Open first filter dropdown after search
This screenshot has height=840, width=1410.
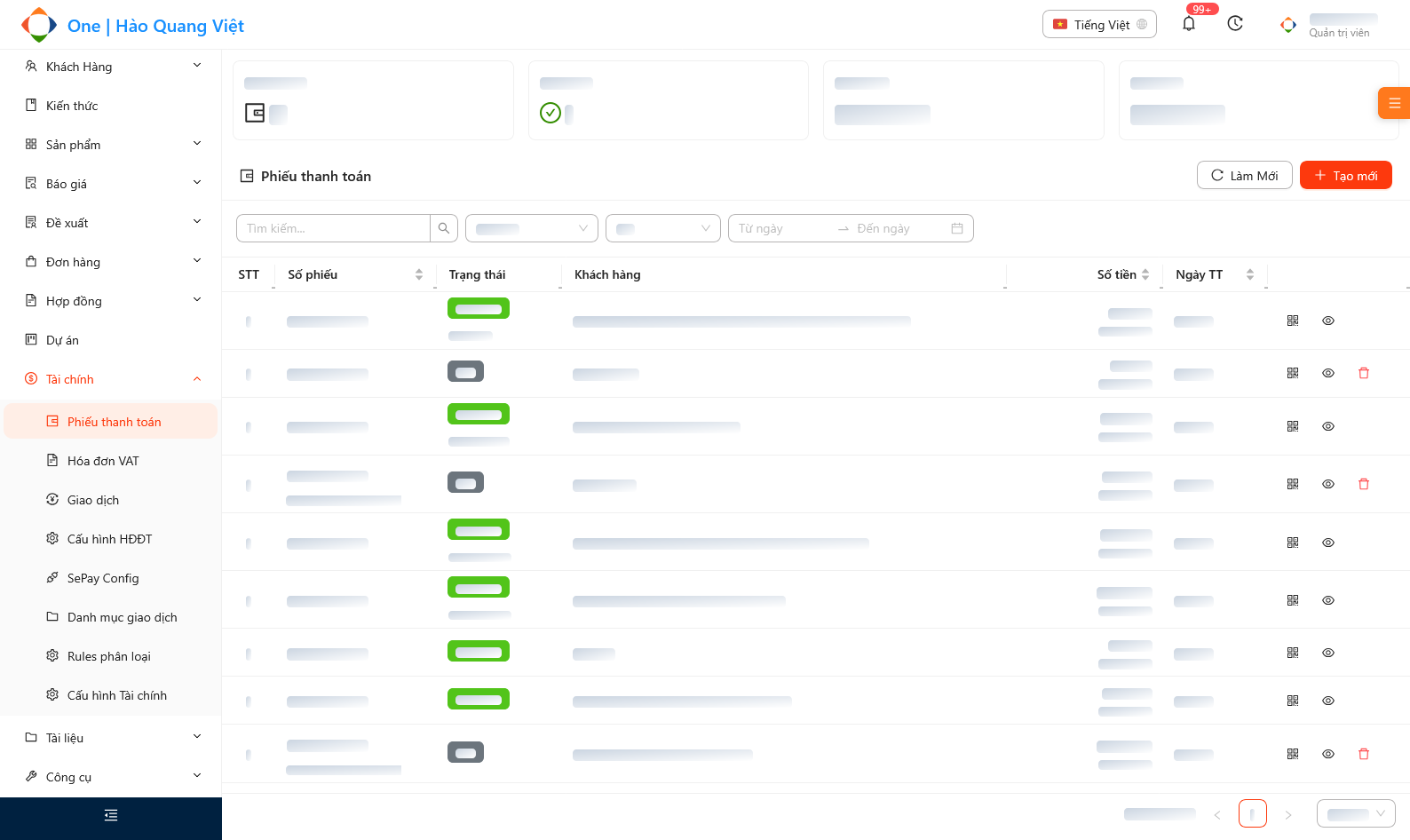(x=532, y=228)
